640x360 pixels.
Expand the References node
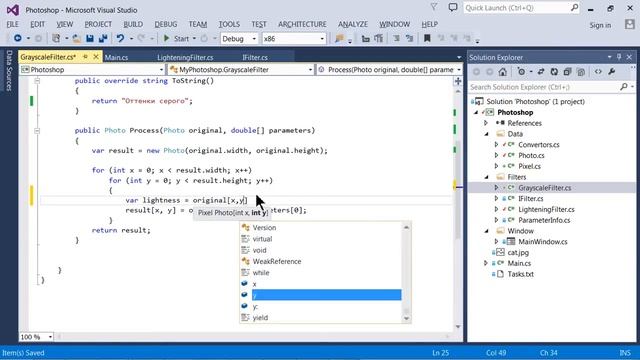point(486,123)
